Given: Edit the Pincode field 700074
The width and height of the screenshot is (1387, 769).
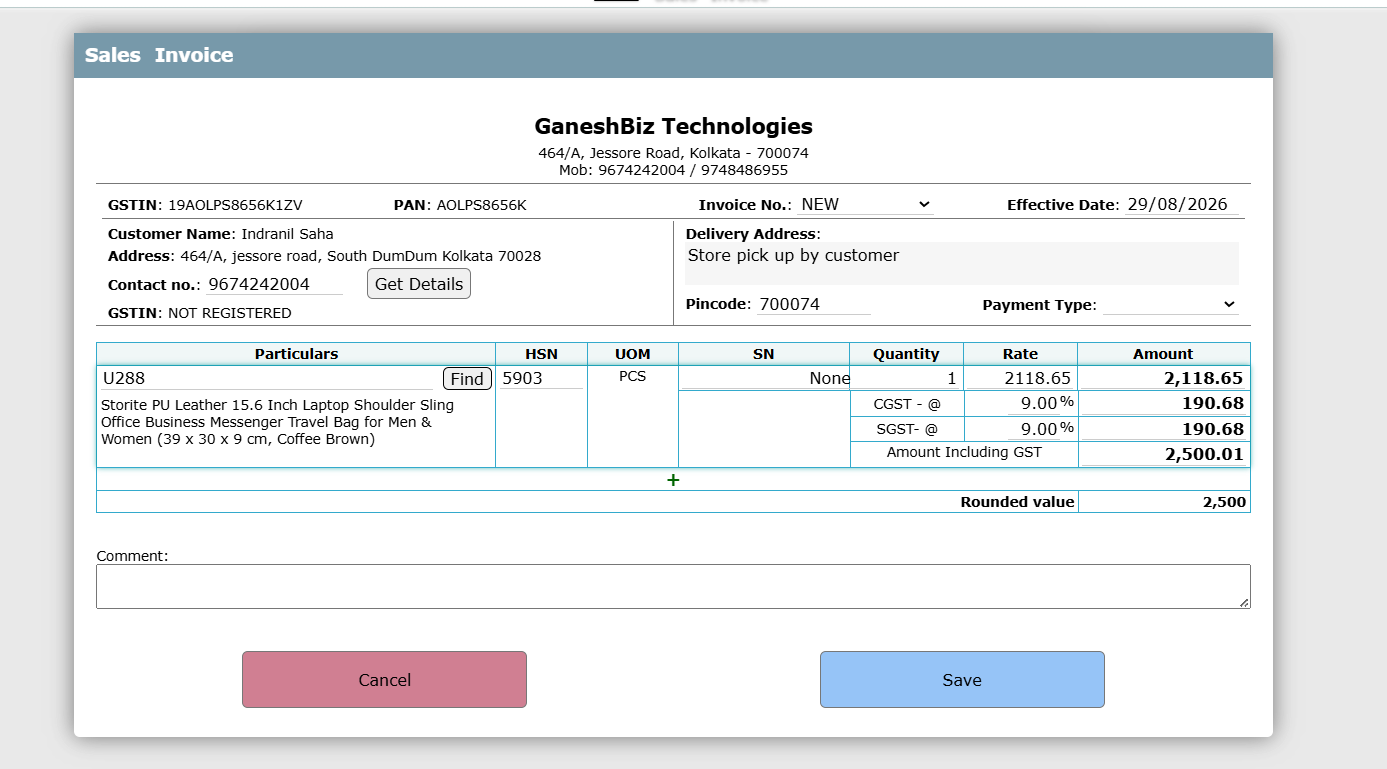Looking at the screenshot, I should (813, 304).
